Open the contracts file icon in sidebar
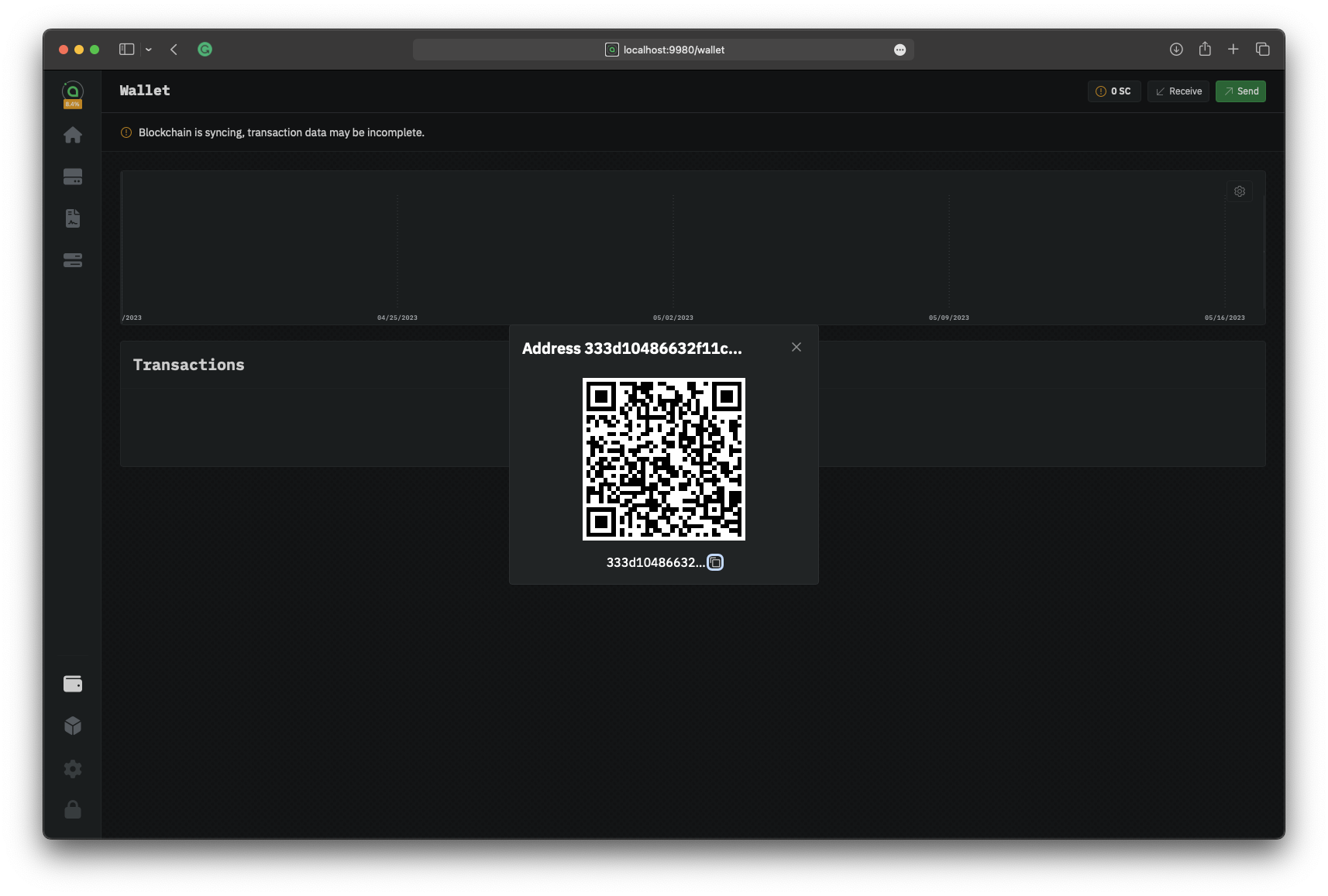The height and width of the screenshot is (896, 1328). click(73, 218)
